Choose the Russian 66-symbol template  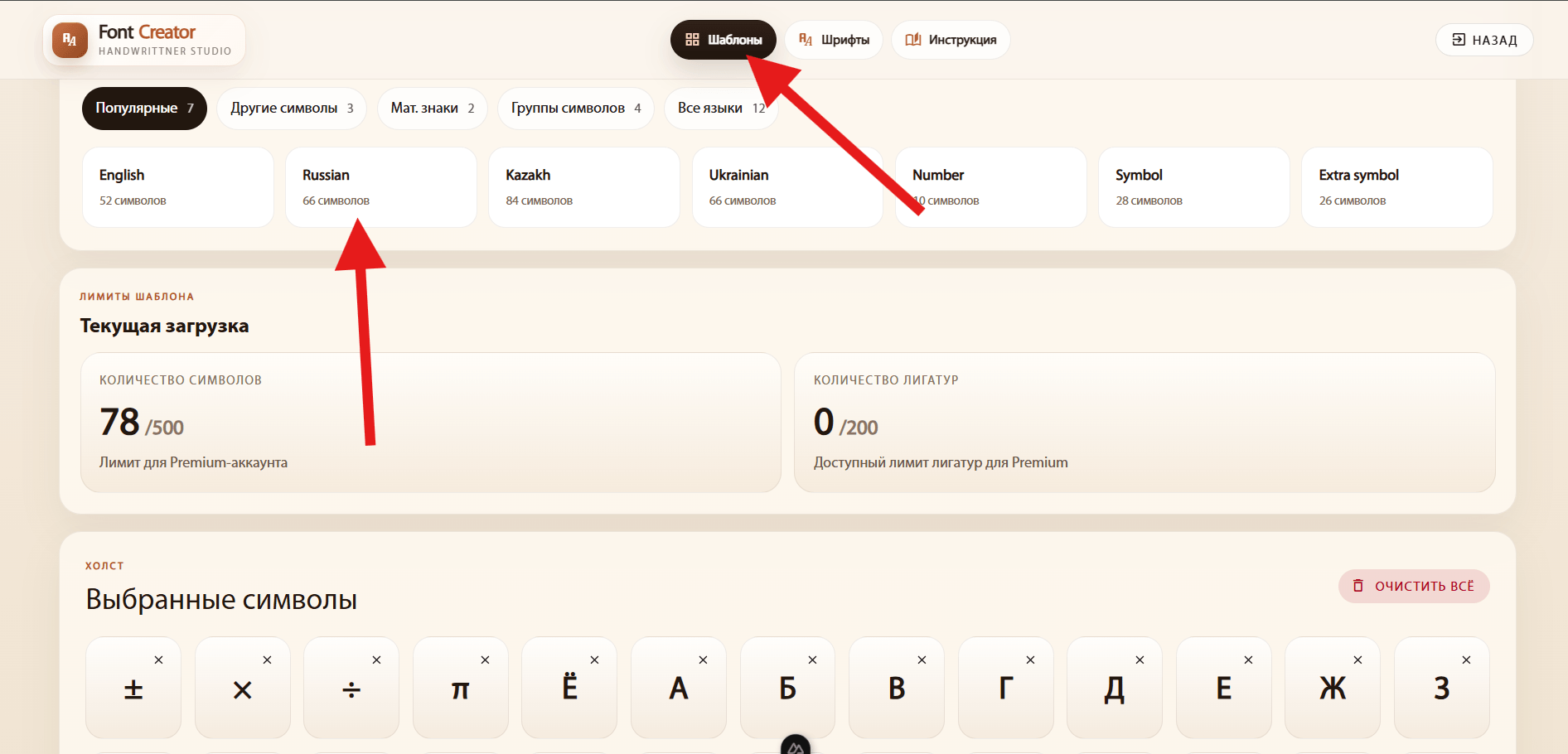coord(381,187)
